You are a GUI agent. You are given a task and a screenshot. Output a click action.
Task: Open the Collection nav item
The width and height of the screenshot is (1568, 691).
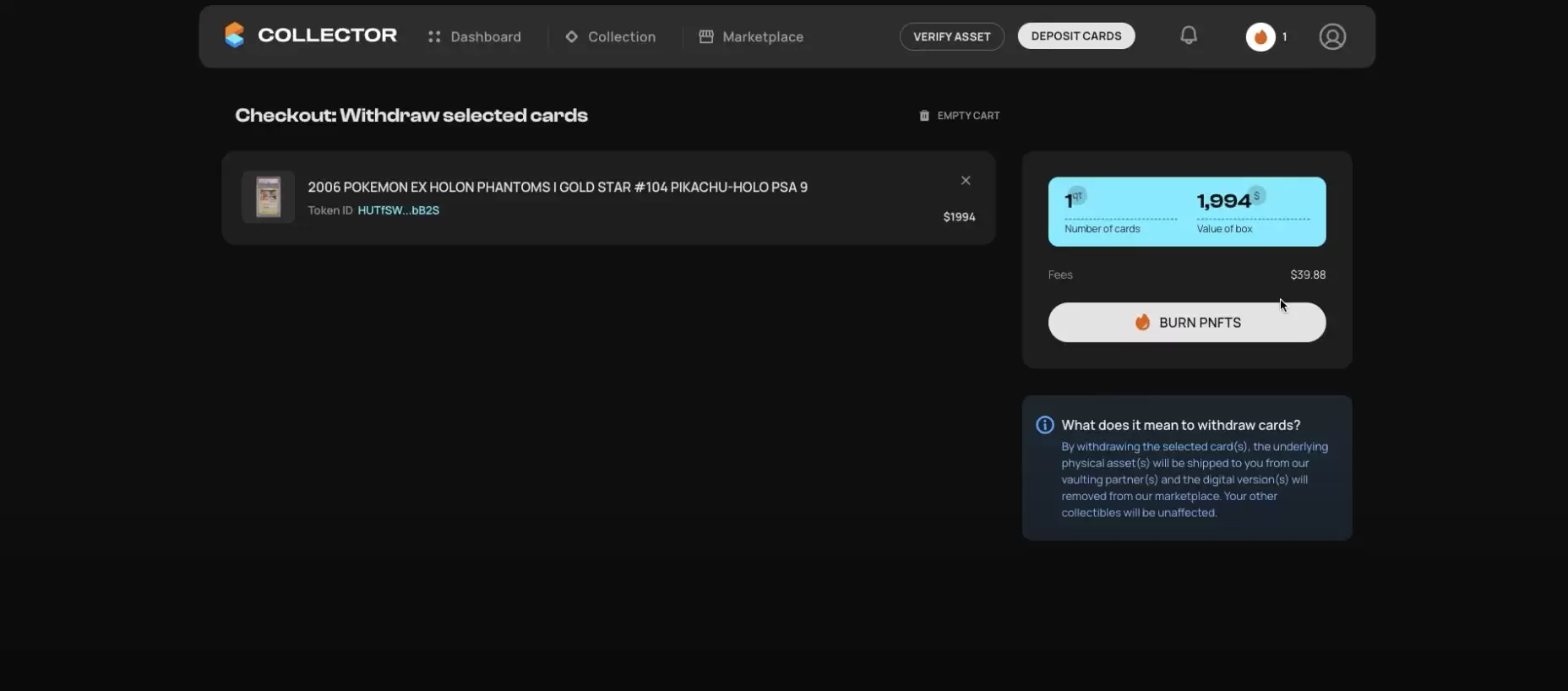pos(621,37)
